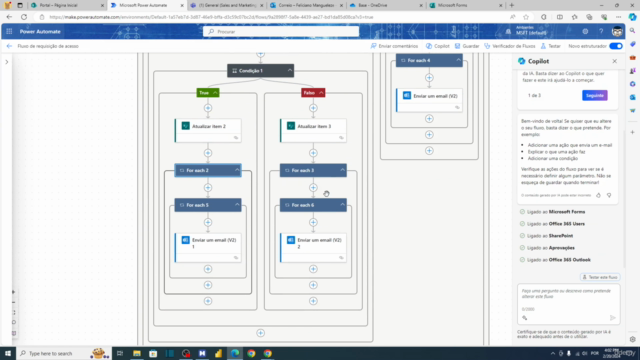Click Testar in the toolbar

click(551, 46)
